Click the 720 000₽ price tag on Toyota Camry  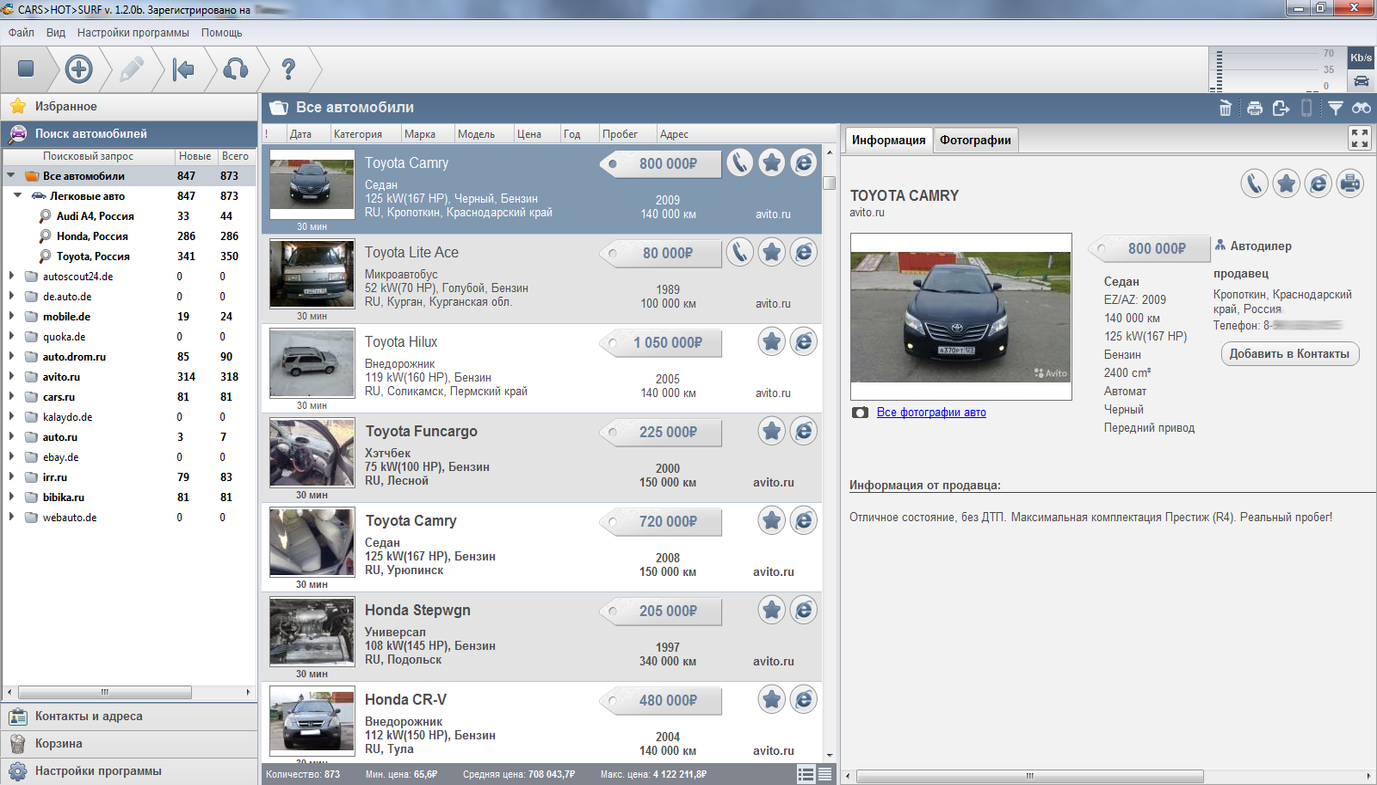pyautogui.click(x=660, y=521)
